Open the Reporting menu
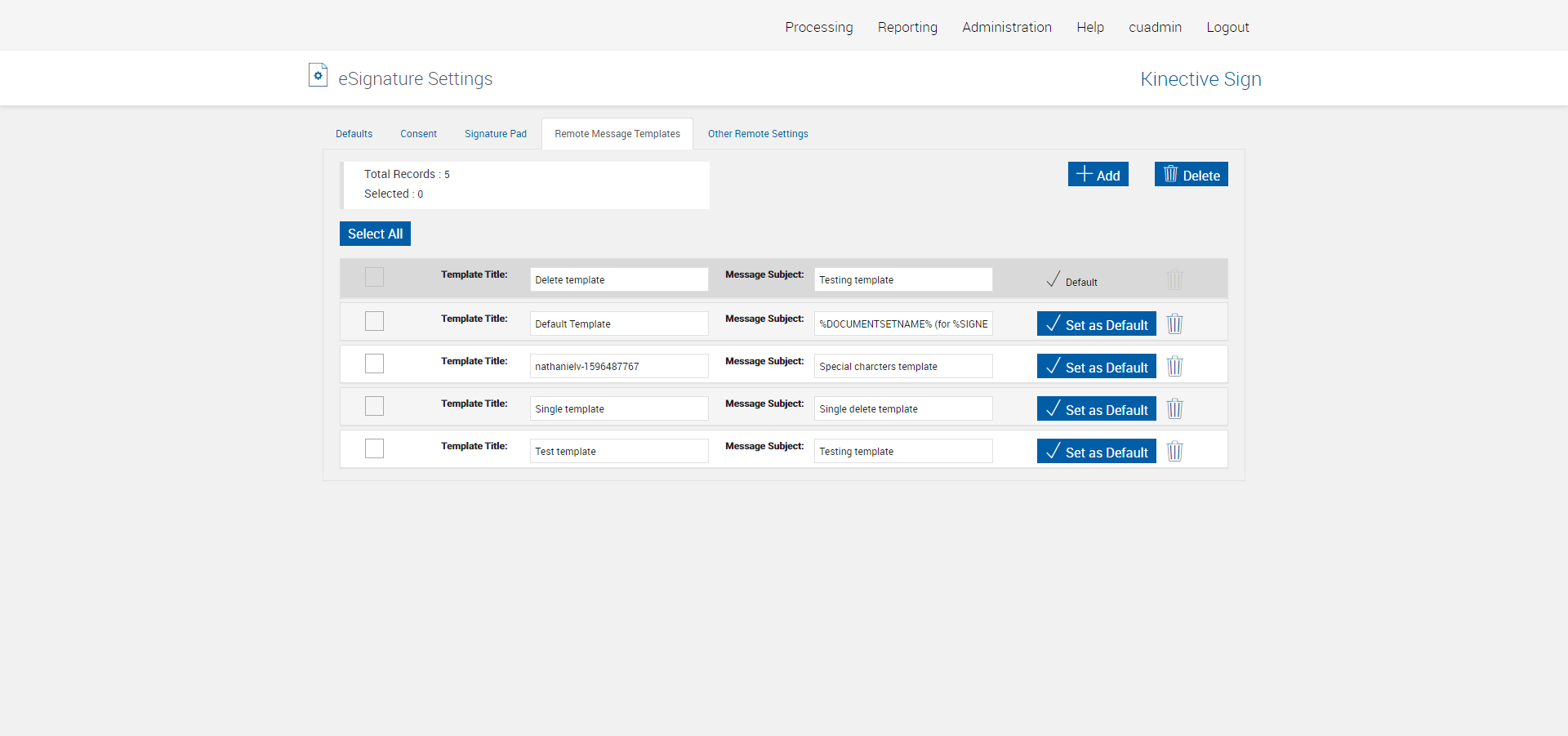1568x736 pixels. (907, 27)
